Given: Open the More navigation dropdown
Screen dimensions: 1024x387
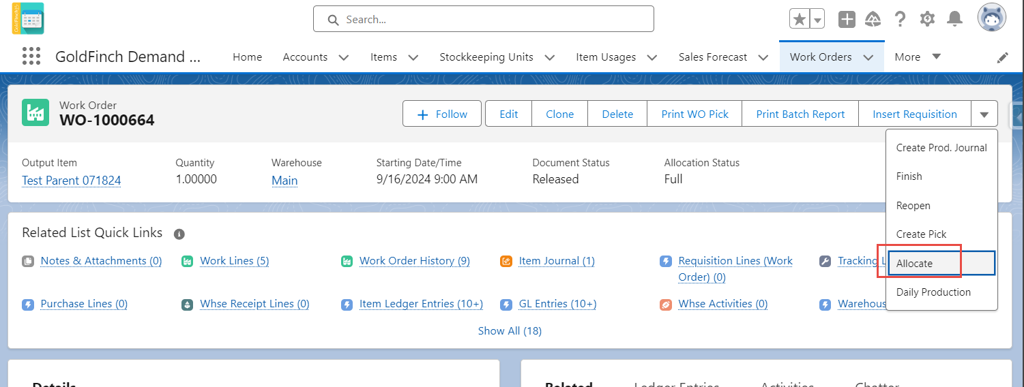Looking at the screenshot, I should (918, 57).
